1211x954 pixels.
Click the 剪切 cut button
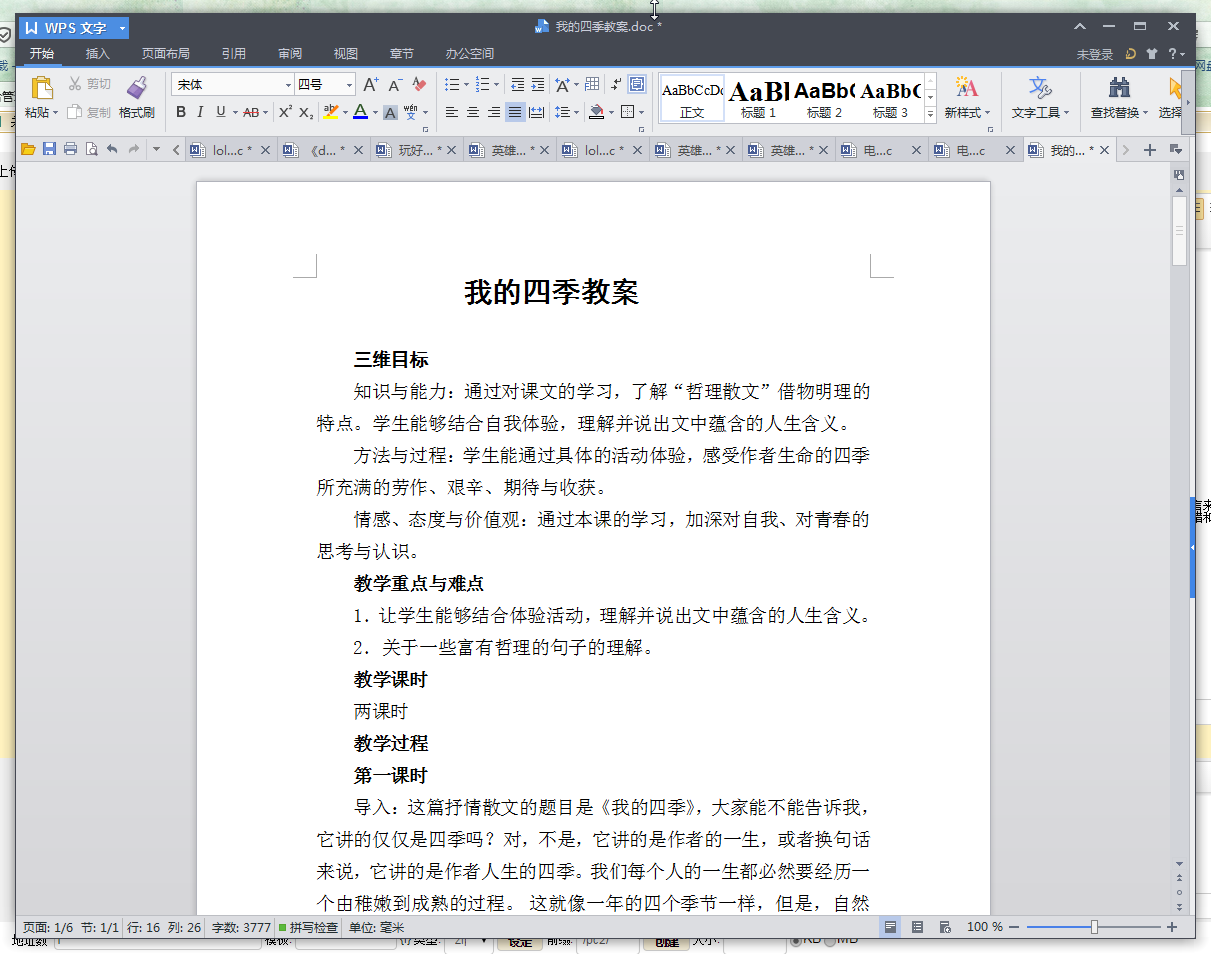[x=89, y=84]
